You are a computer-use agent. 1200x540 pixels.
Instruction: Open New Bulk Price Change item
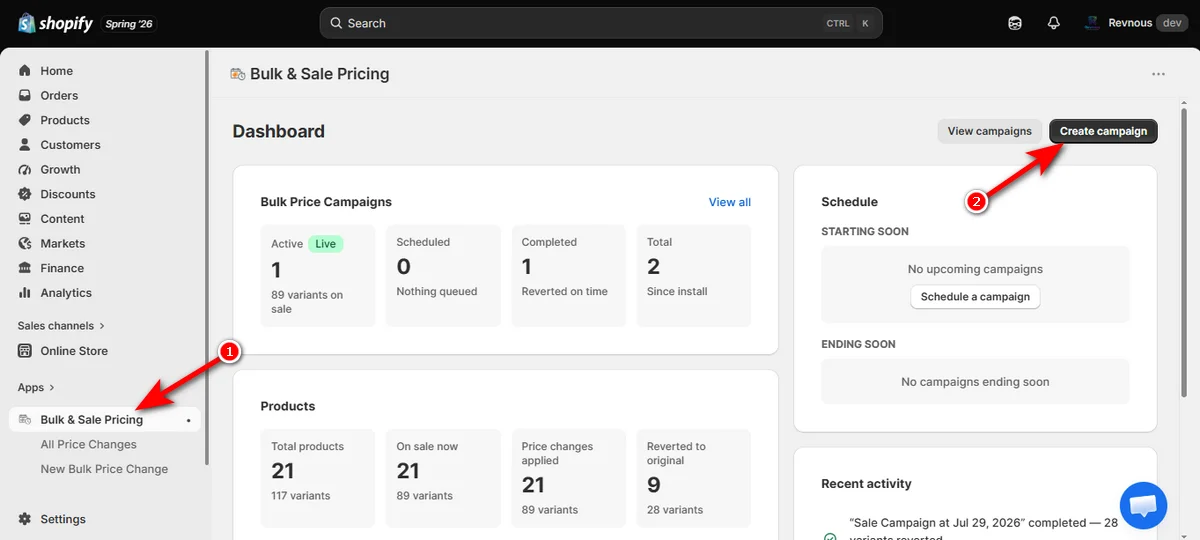click(104, 469)
